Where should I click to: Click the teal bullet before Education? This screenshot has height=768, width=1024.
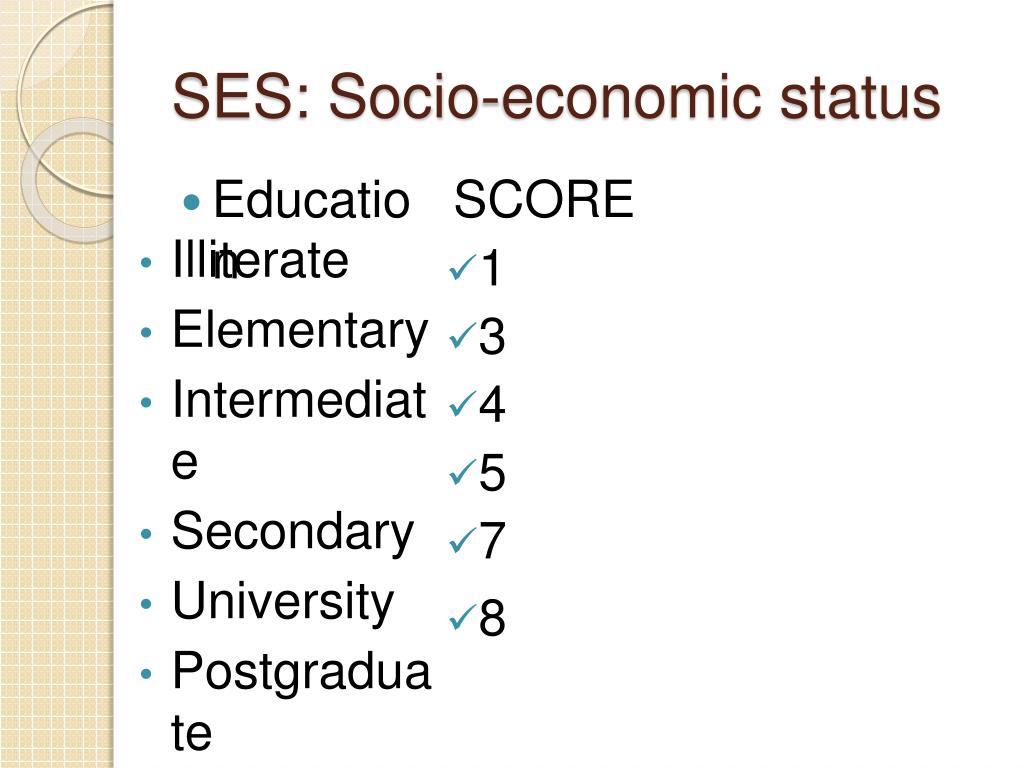tap(191, 202)
